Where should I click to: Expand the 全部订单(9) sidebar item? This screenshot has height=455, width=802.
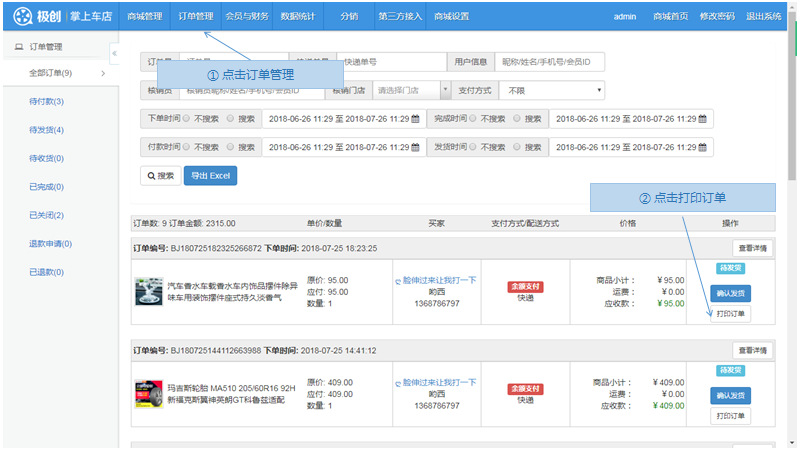tap(65, 73)
